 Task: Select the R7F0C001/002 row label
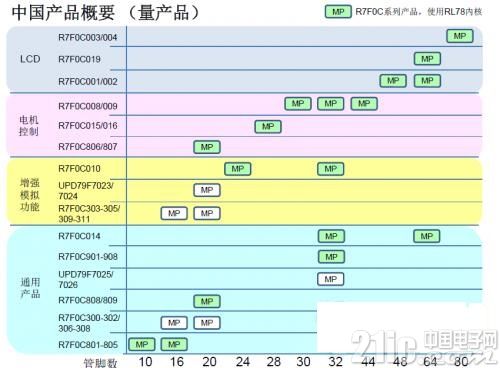88,82
